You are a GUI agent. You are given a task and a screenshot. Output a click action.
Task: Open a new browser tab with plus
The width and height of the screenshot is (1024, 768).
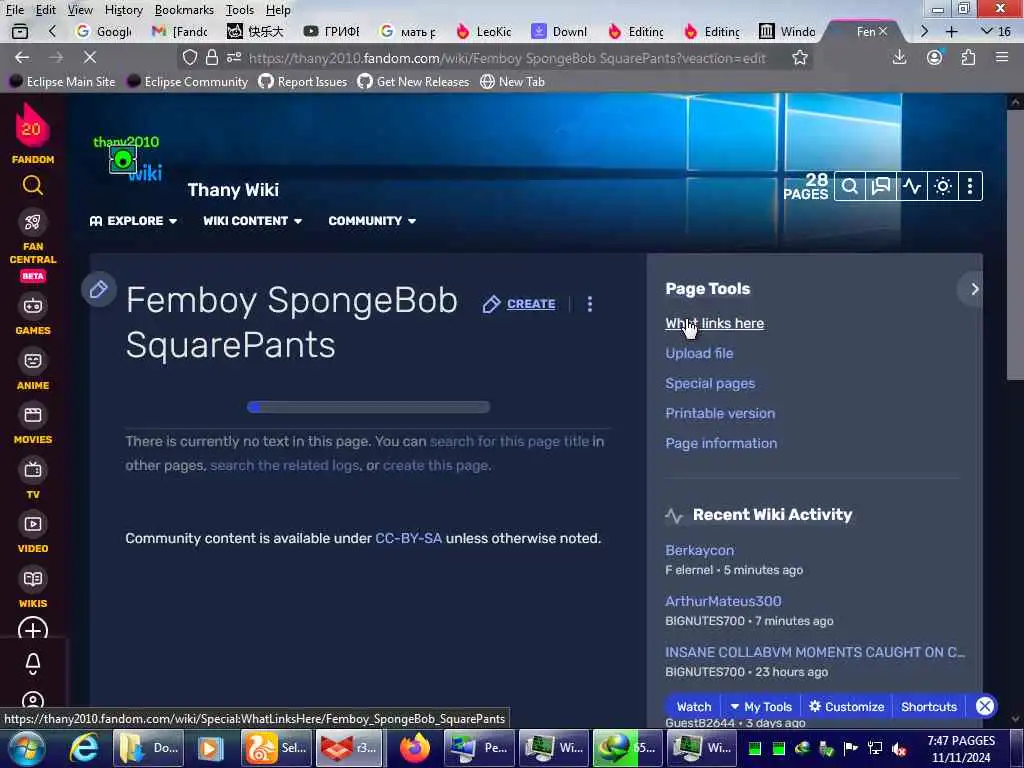pyautogui.click(x=952, y=31)
